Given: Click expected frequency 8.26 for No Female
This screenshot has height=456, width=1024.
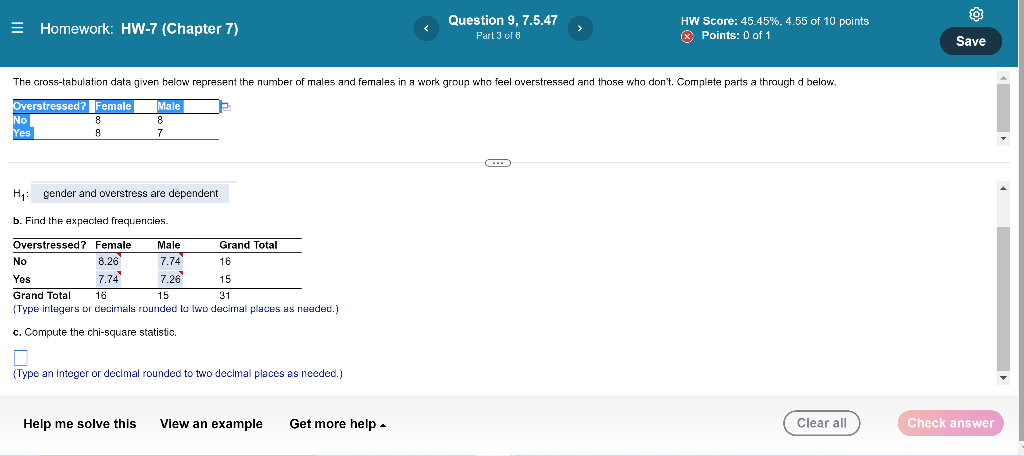Looking at the screenshot, I should point(108,261).
